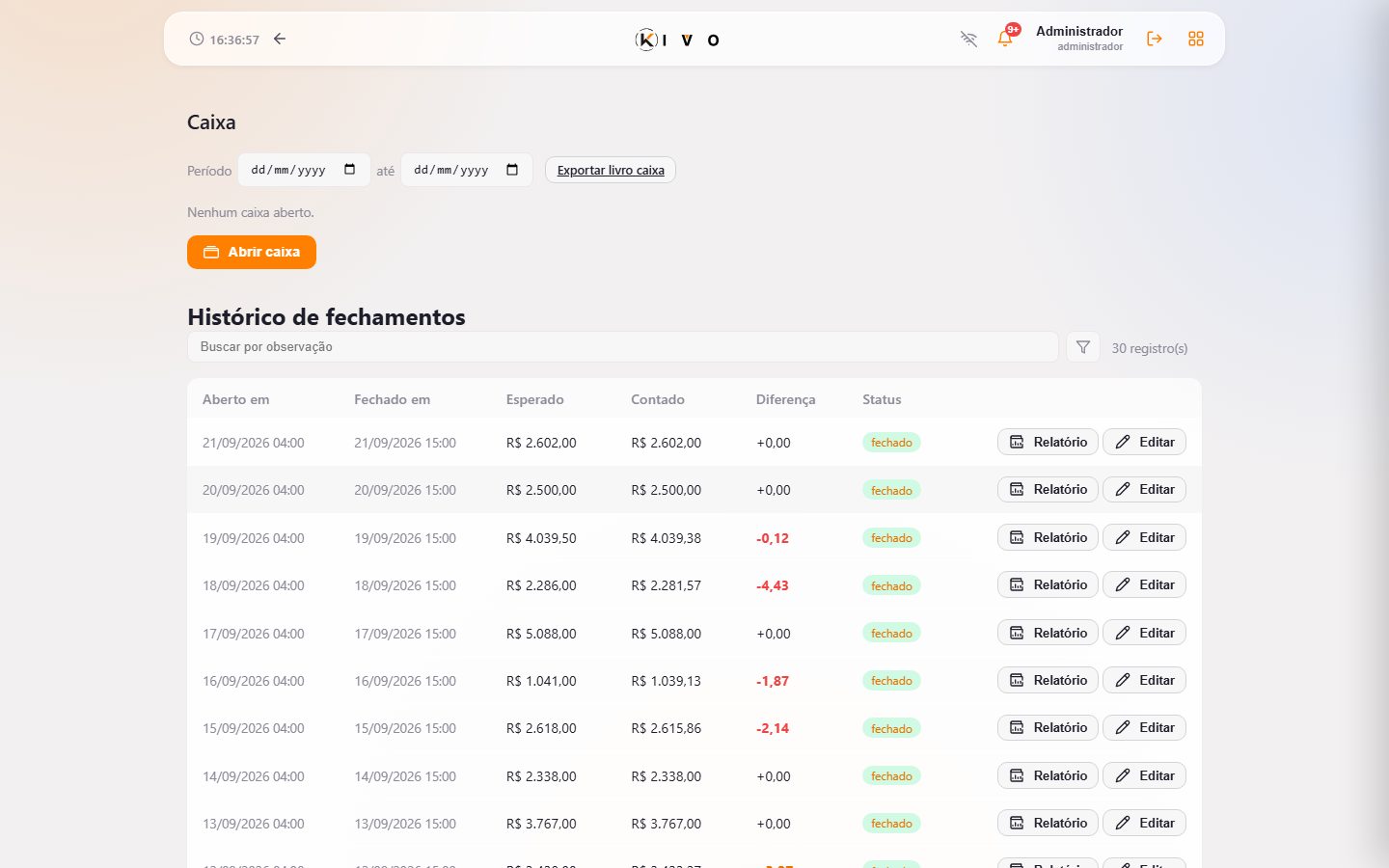Image resolution: width=1389 pixels, height=868 pixels.
Task: Click the Abrir caixa button
Action: click(252, 252)
